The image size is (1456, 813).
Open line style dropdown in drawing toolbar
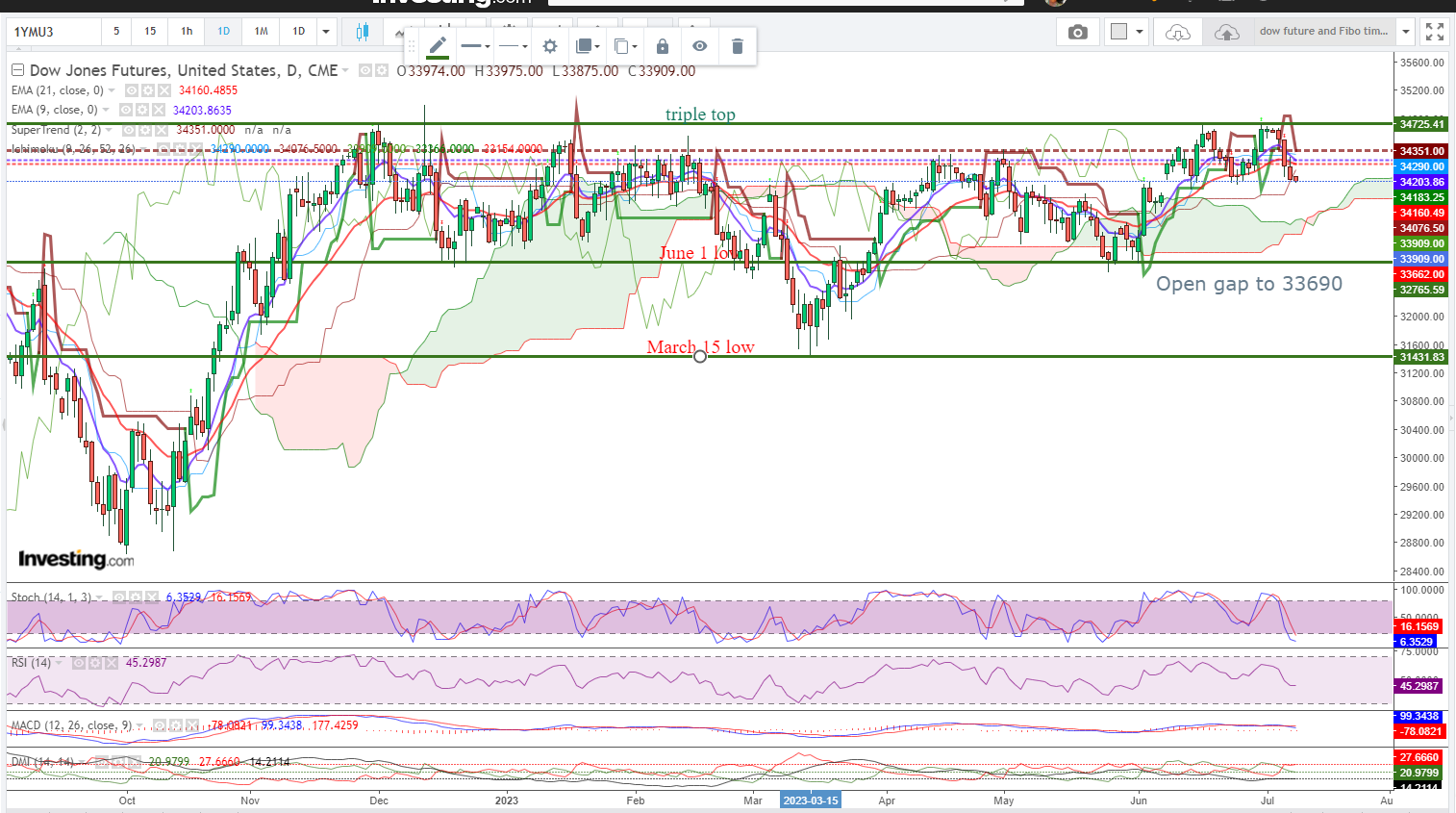[x=514, y=46]
